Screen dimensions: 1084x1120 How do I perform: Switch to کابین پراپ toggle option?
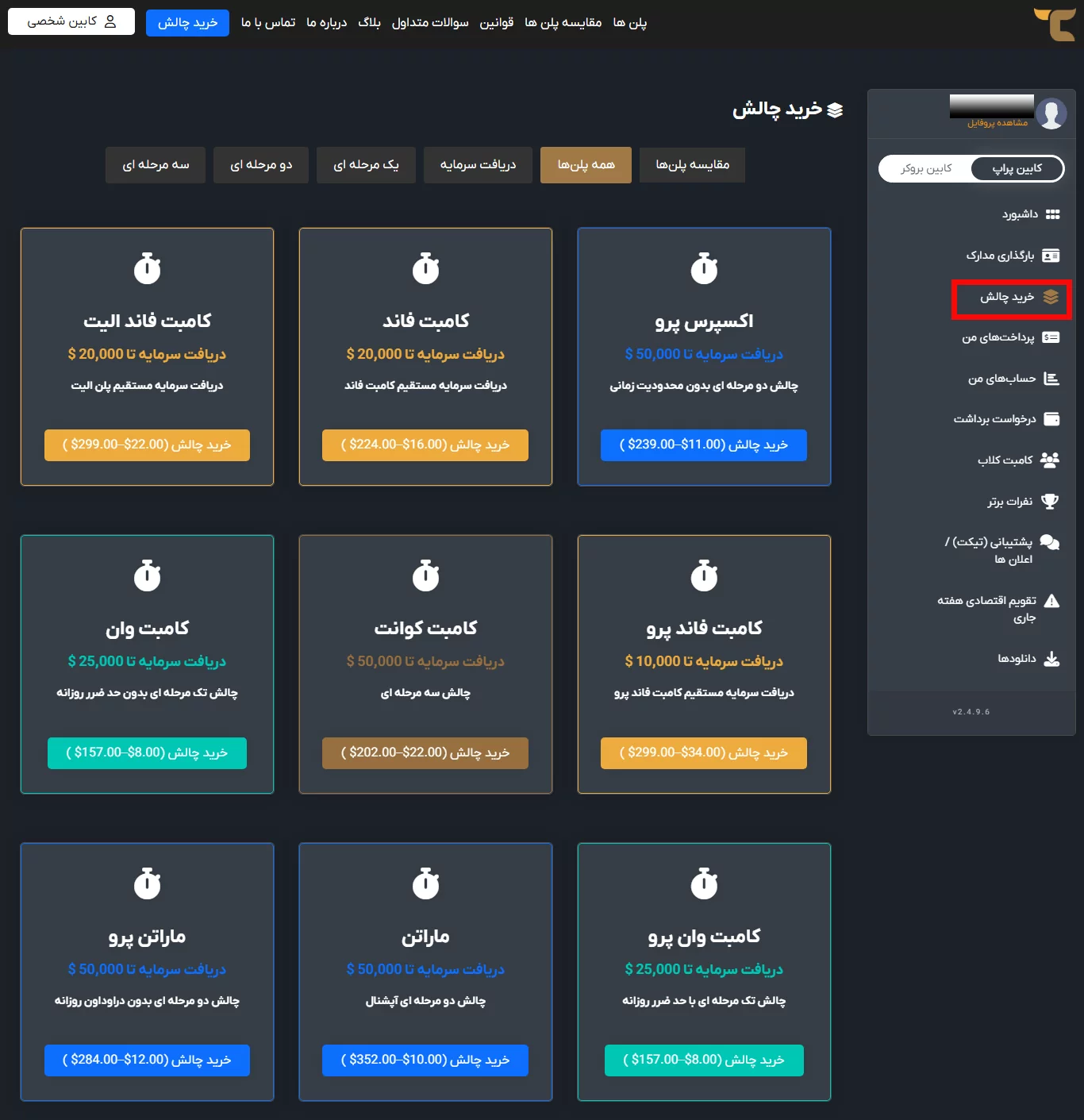1017,168
